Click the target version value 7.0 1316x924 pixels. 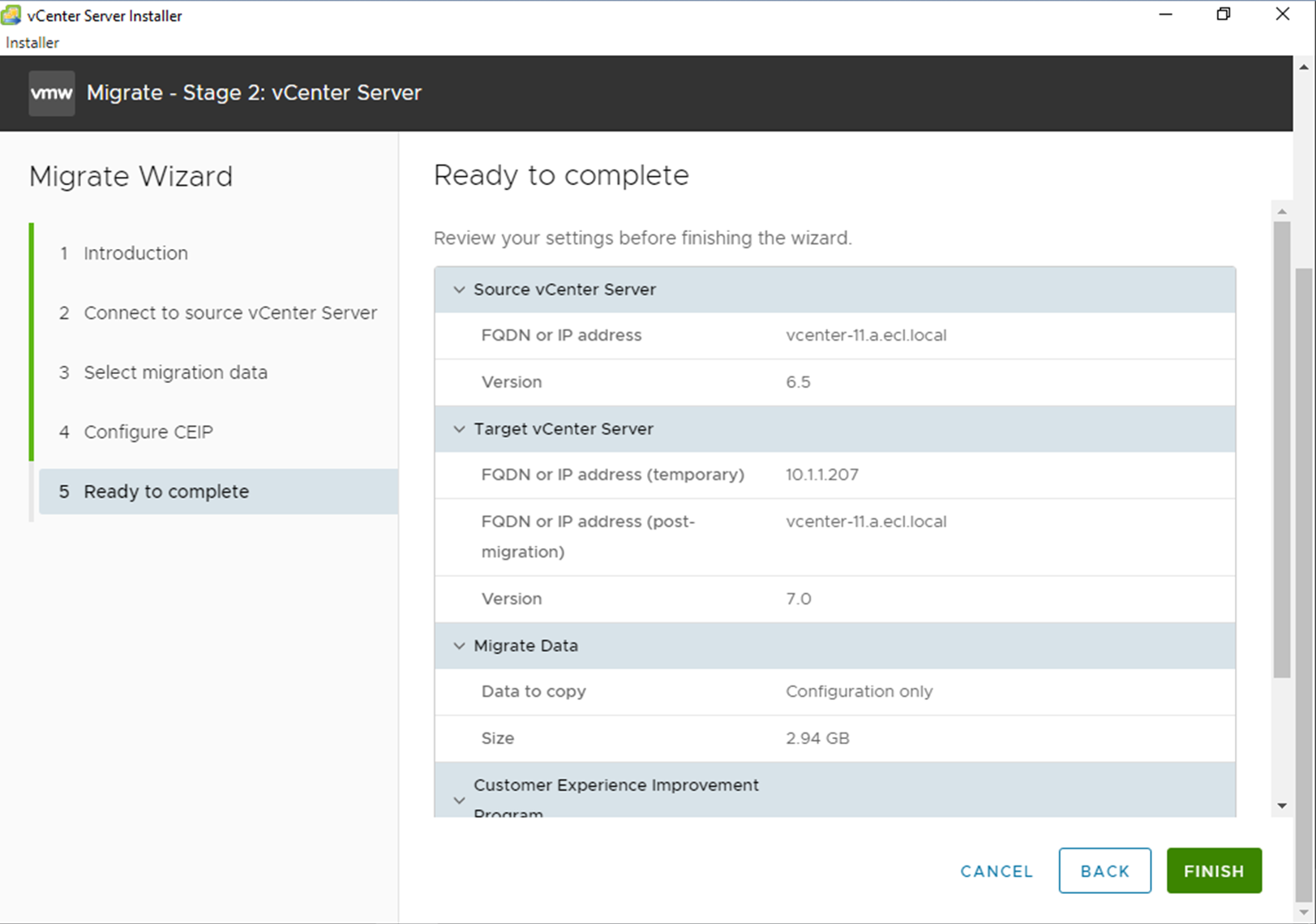click(x=799, y=599)
